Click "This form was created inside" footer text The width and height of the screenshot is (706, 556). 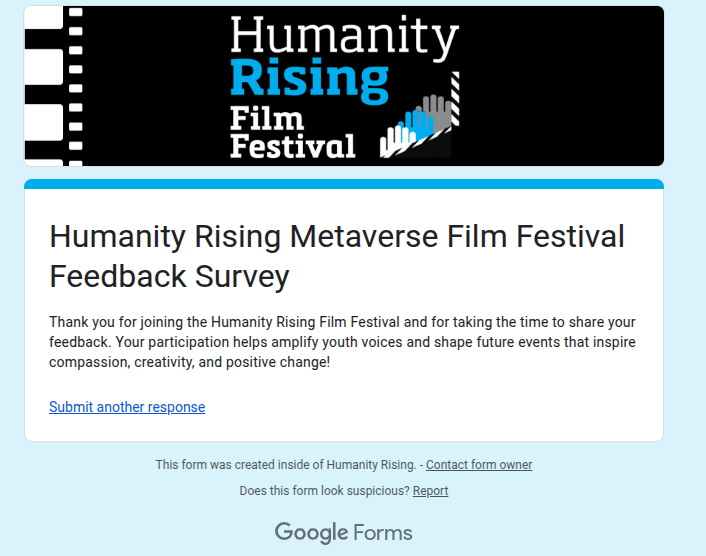[285, 465]
